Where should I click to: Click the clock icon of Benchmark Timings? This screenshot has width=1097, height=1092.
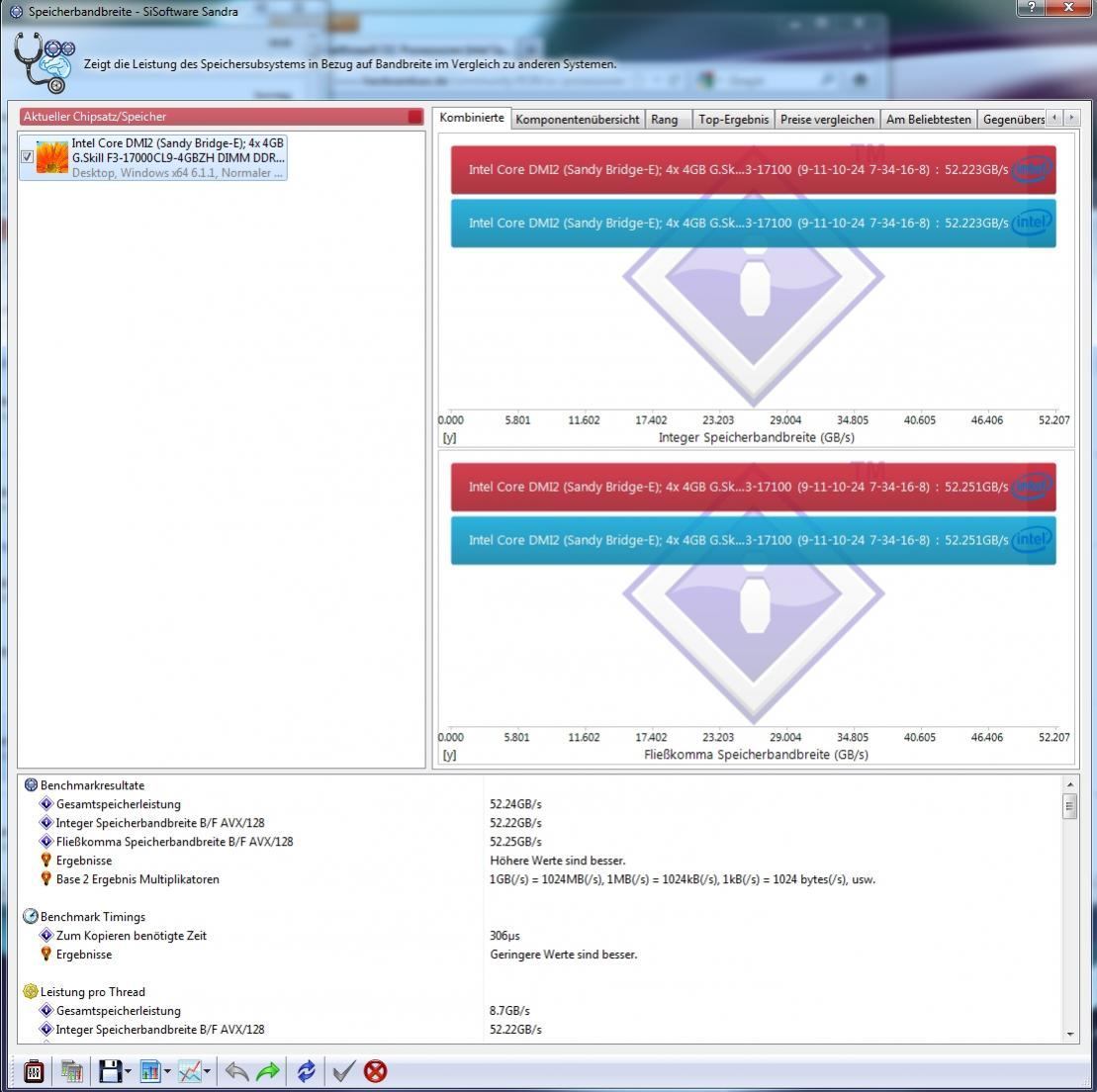(31, 916)
